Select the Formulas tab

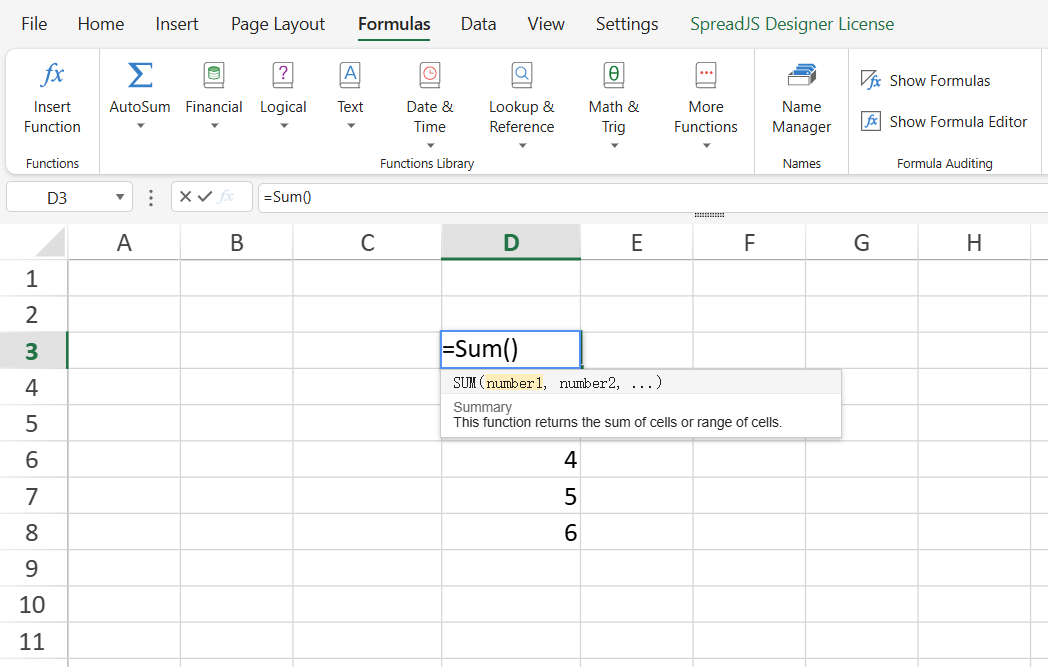coord(394,25)
